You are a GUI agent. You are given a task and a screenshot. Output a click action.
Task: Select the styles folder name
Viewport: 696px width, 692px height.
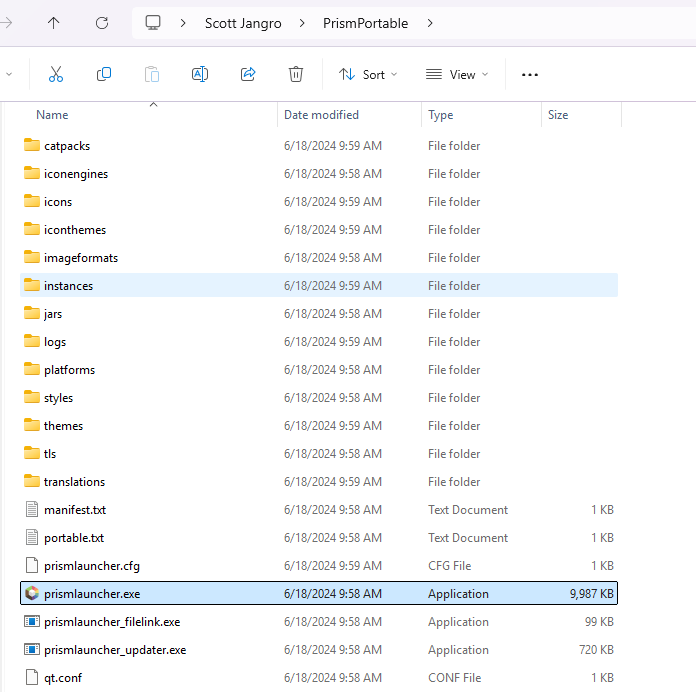pos(58,398)
